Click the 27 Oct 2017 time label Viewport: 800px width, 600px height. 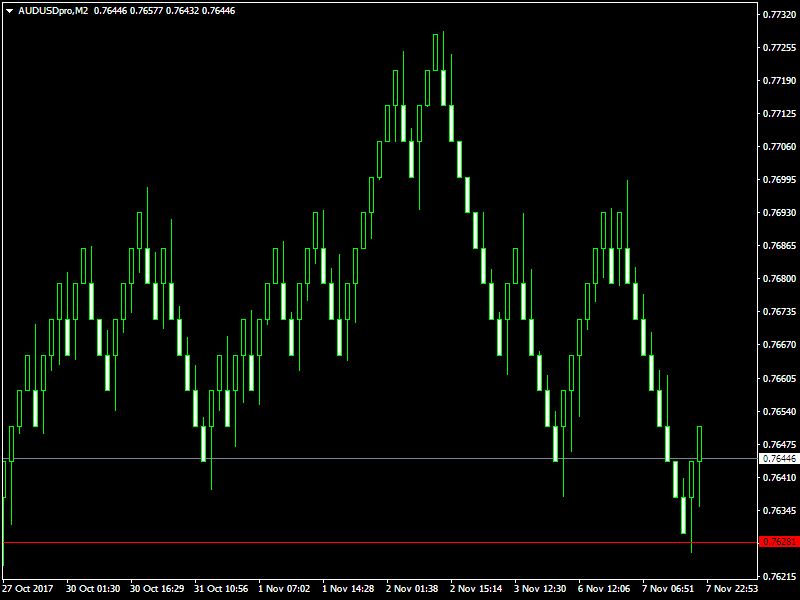pos(28,589)
